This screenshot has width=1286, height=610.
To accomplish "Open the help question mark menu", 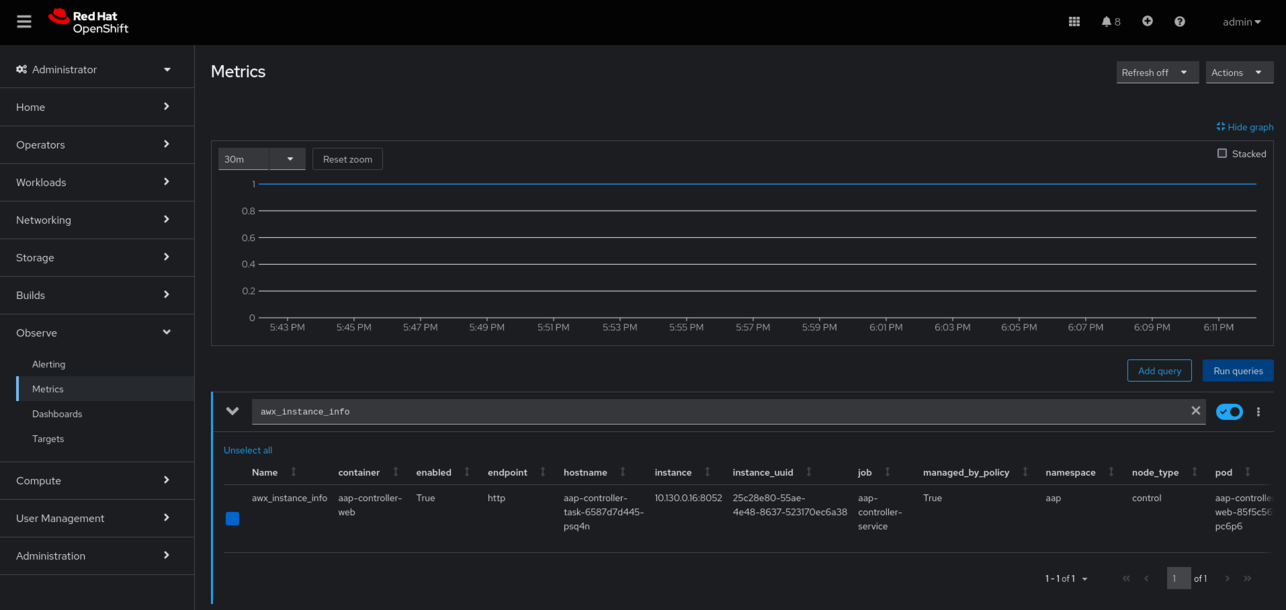I will tap(1179, 21).
